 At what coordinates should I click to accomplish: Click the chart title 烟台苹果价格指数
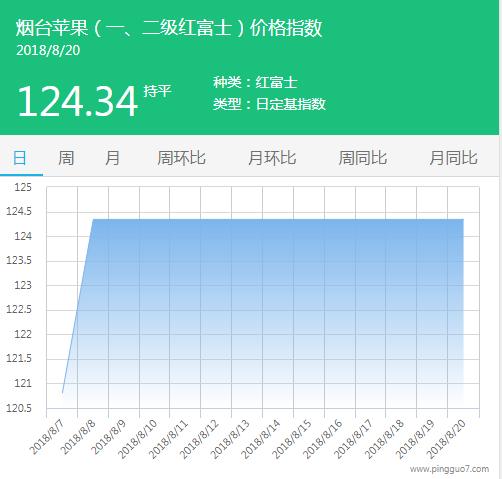point(169,28)
